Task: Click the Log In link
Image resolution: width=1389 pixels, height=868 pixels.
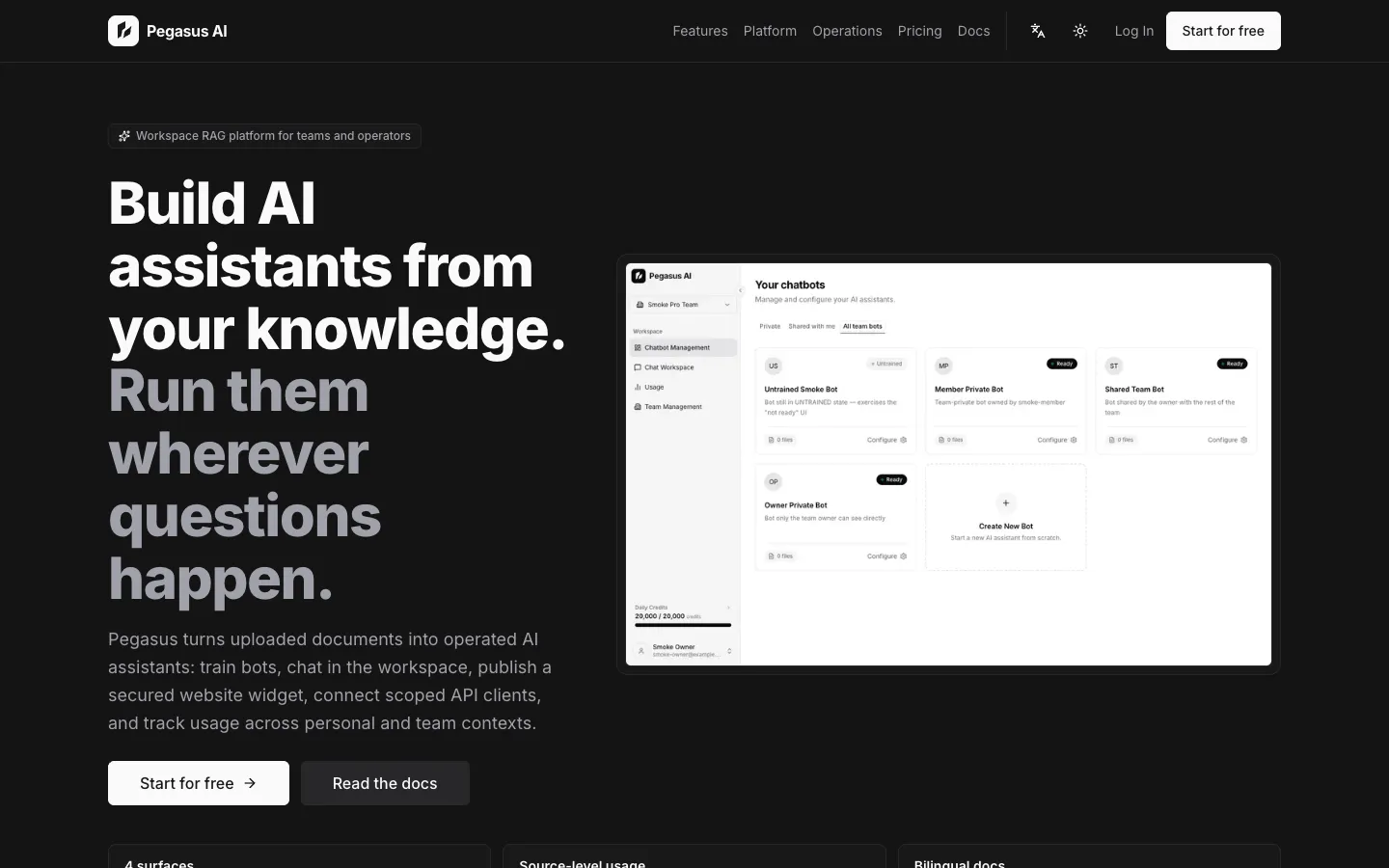Action: (1134, 31)
